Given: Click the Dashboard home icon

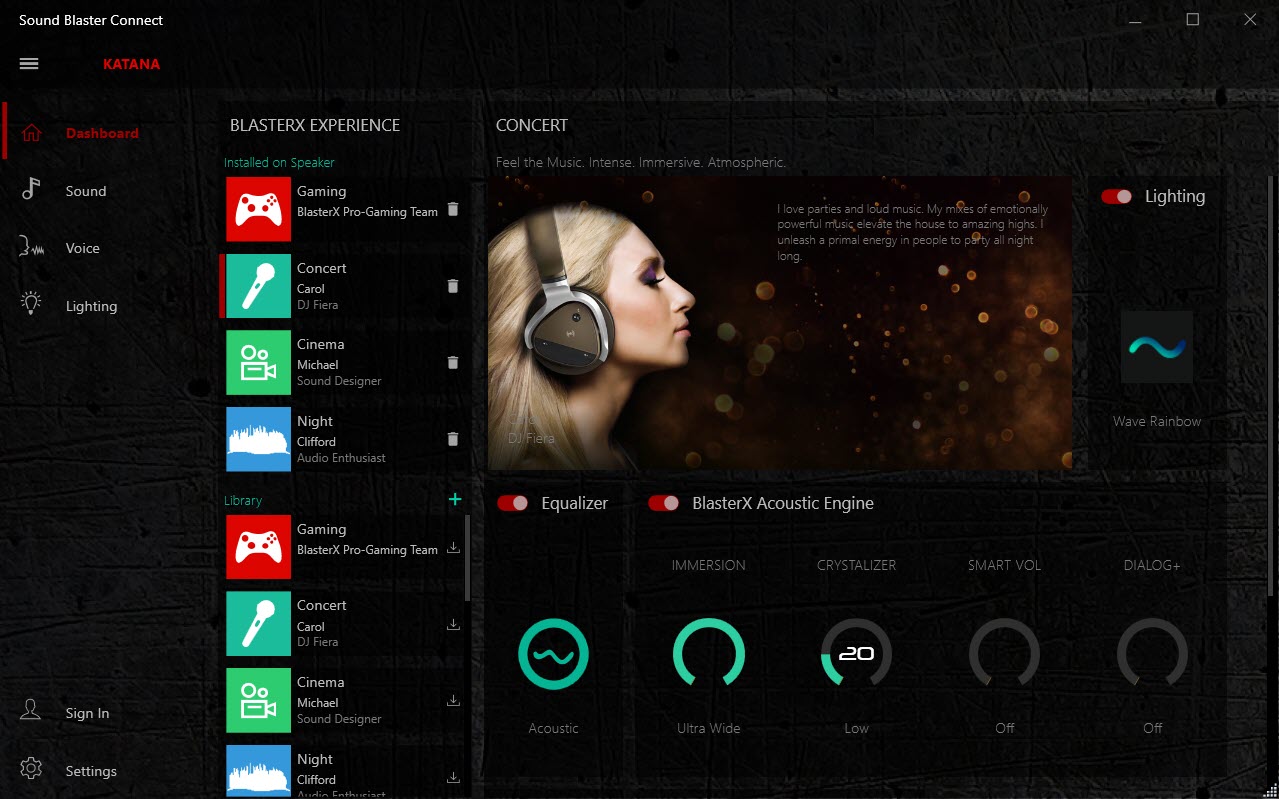Looking at the screenshot, I should (32, 133).
